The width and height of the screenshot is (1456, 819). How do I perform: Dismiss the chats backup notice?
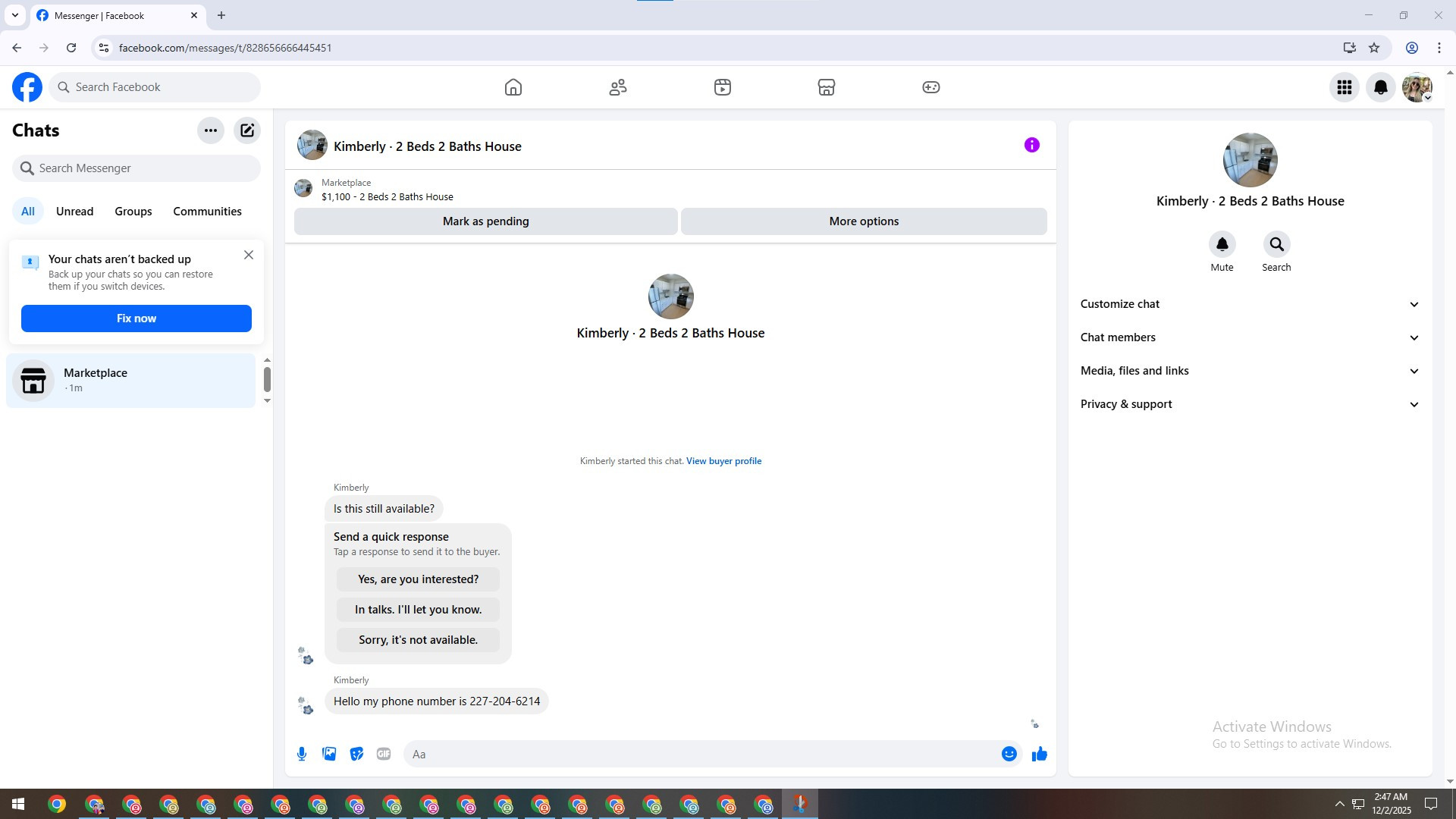click(249, 256)
